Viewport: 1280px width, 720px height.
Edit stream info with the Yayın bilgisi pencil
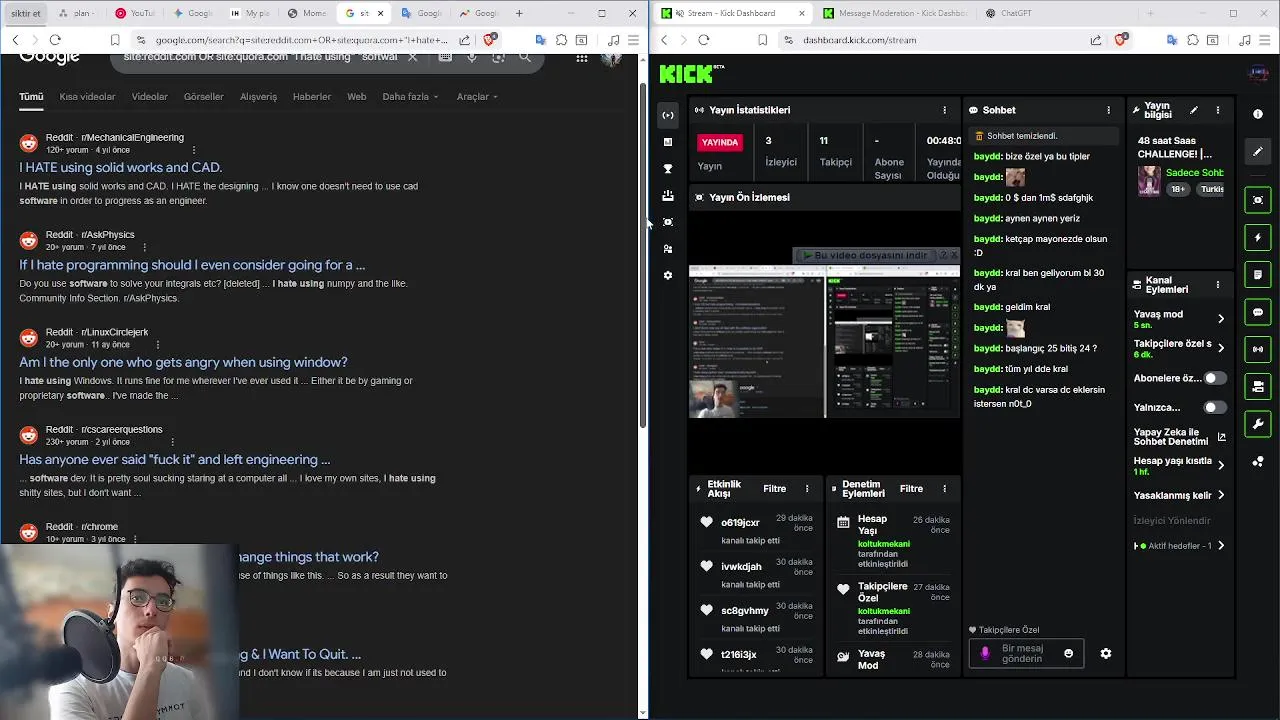tap(1193, 110)
